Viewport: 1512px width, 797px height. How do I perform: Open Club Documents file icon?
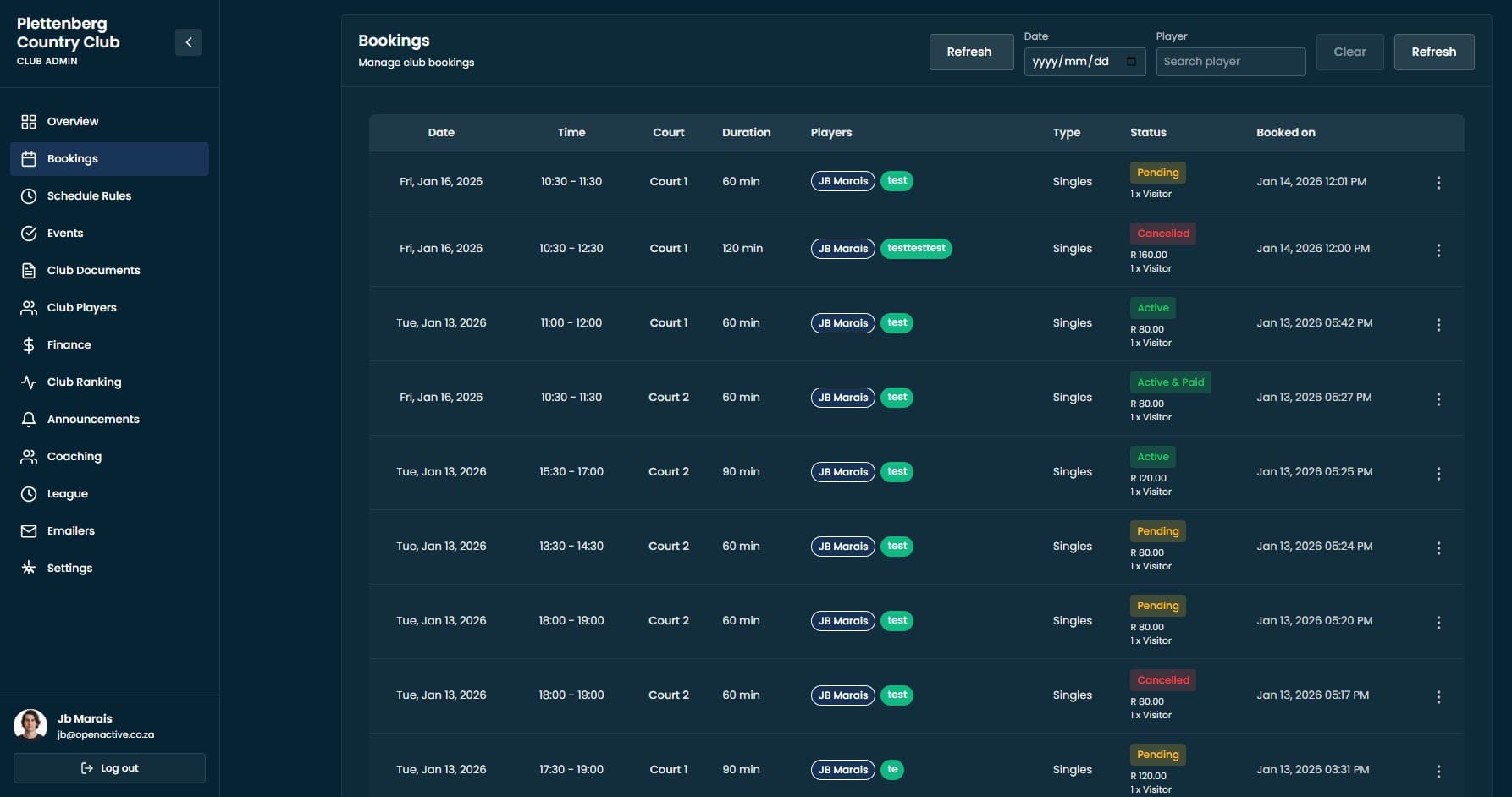29,271
